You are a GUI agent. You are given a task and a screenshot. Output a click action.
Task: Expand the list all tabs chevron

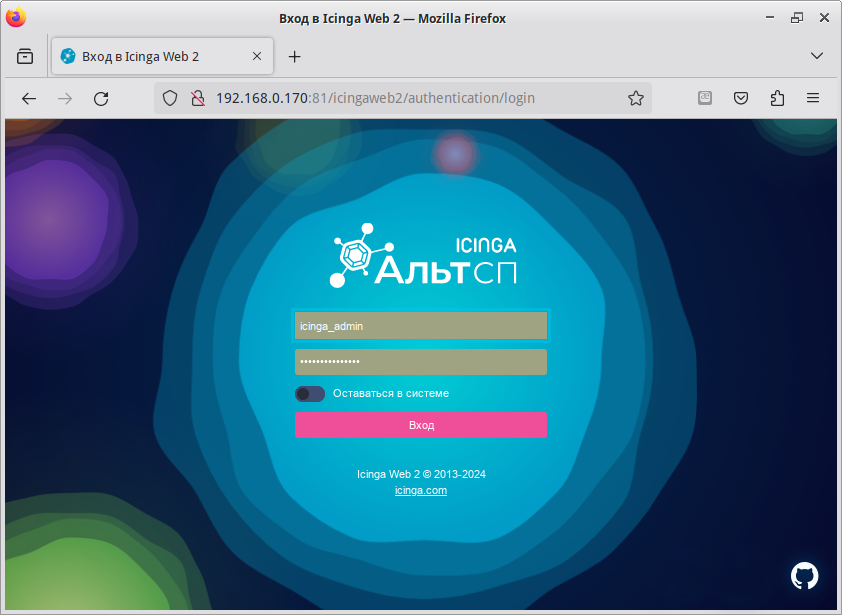[816, 56]
